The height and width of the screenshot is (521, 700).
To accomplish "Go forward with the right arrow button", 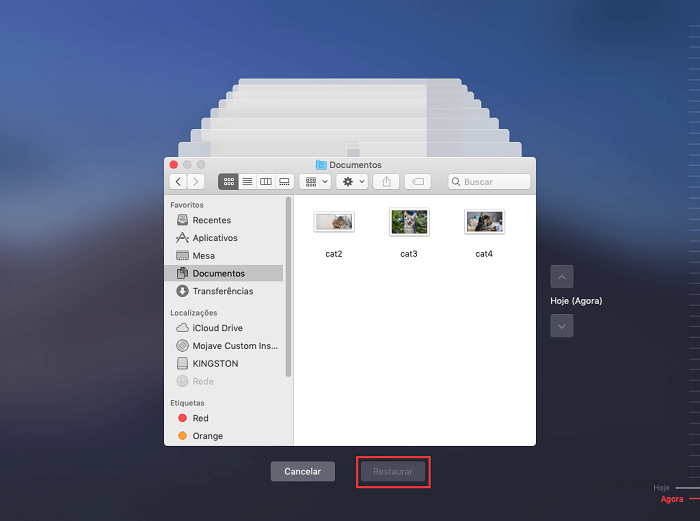I will pyautogui.click(x=196, y=182).
